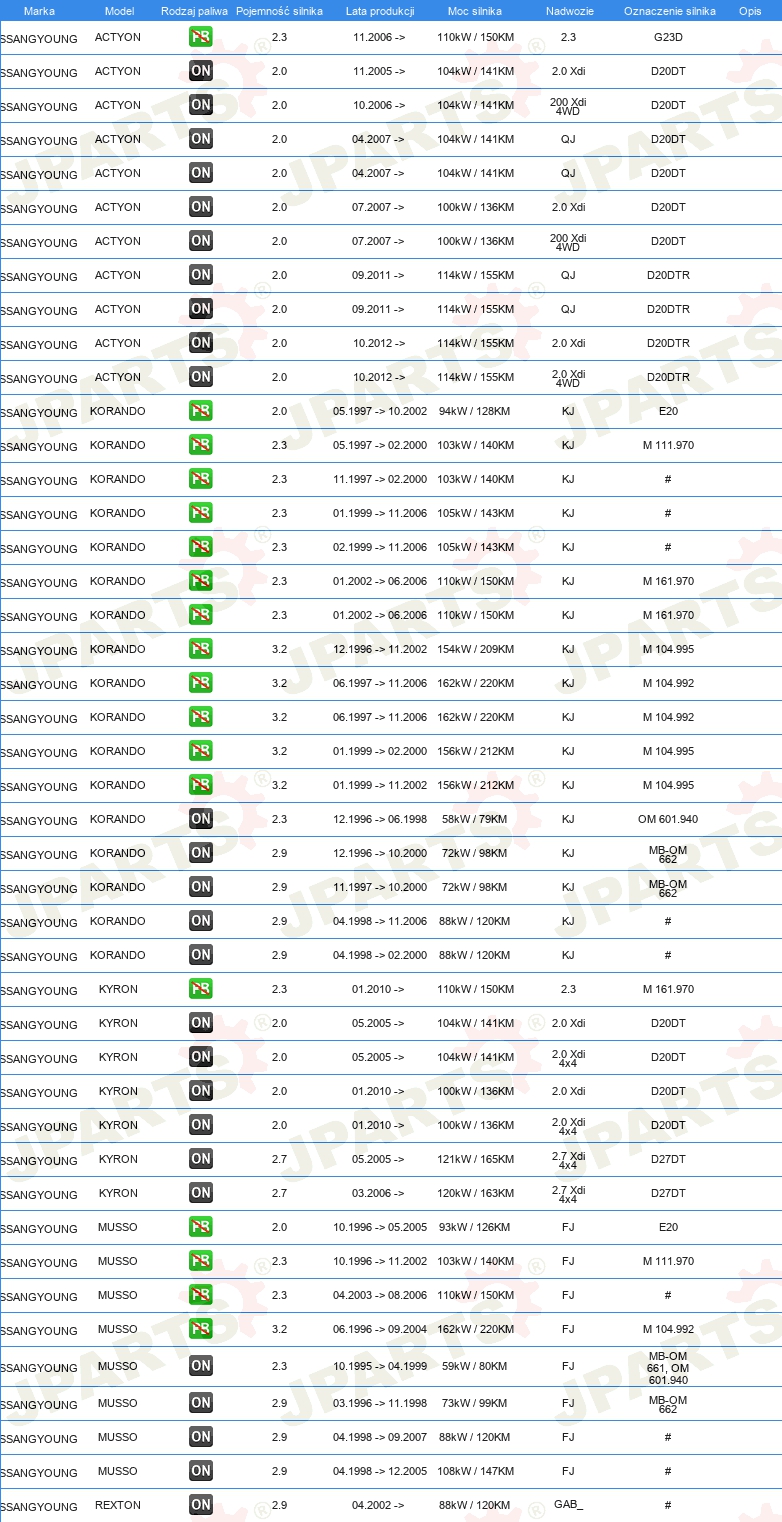Click ON icon for MUSSO 59kW / 80KM
Image resolution: width=782 pixels, height=1522 pixels.
[201, 1366]
